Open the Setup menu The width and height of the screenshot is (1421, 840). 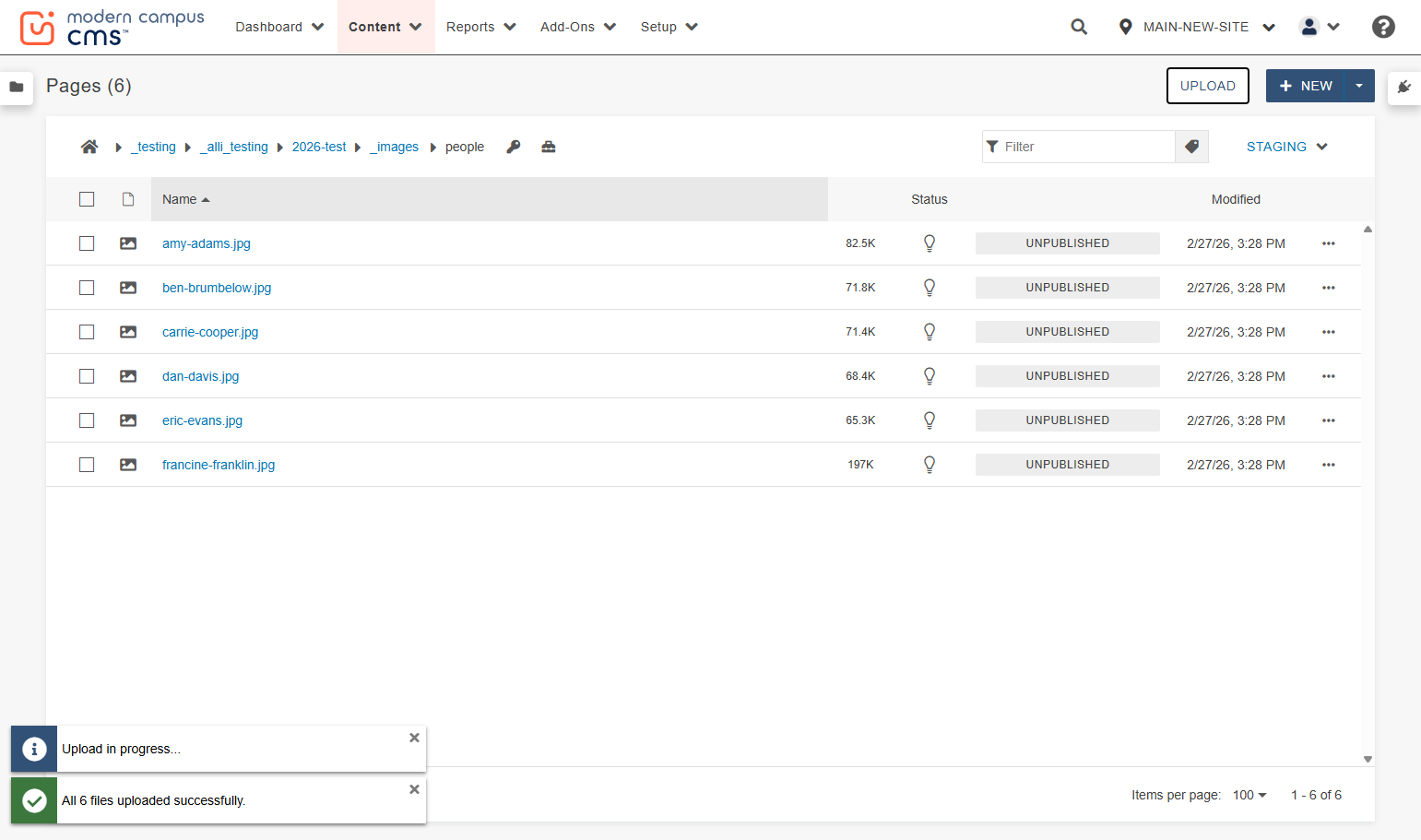point(669,27)
